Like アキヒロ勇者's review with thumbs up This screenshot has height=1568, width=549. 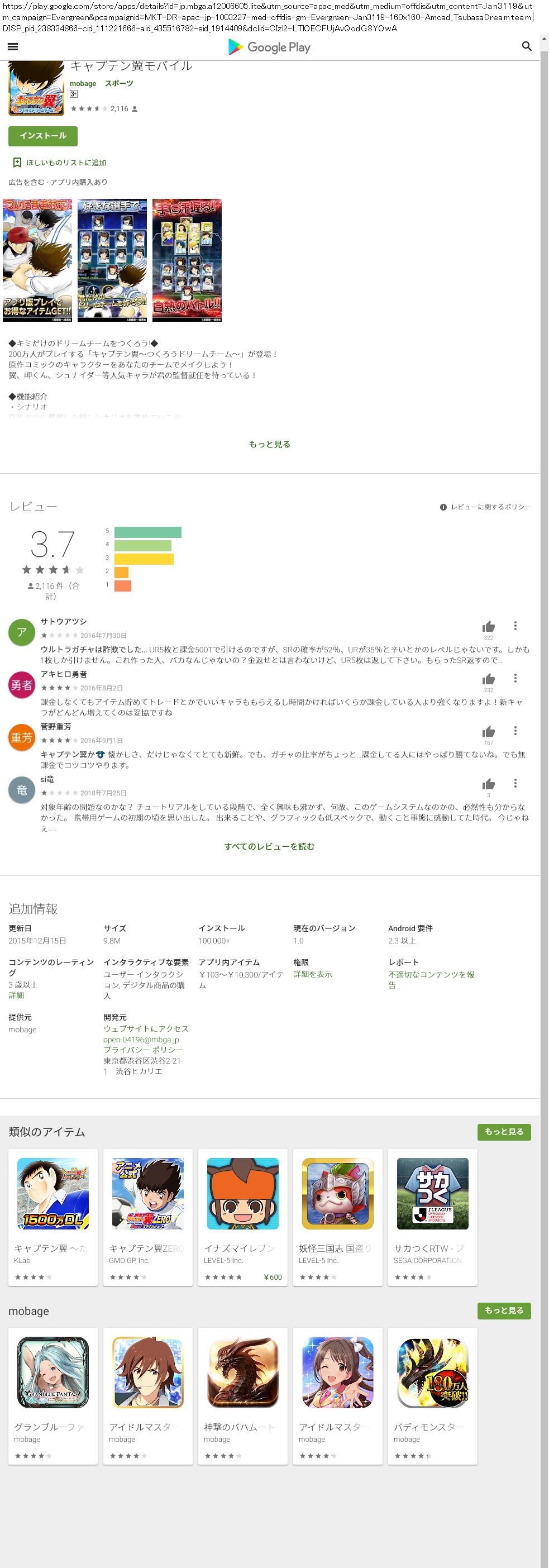[x=488, y=679]
